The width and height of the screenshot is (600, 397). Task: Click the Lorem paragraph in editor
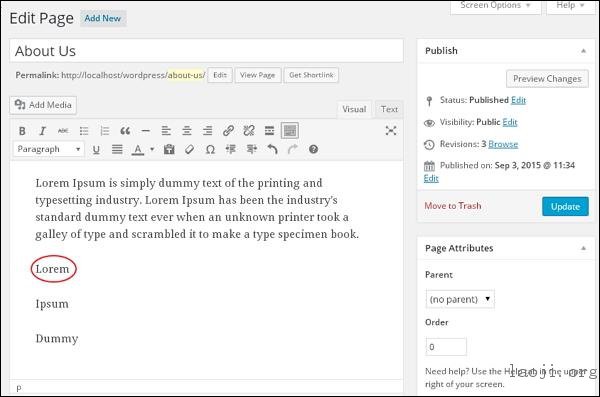52,269
